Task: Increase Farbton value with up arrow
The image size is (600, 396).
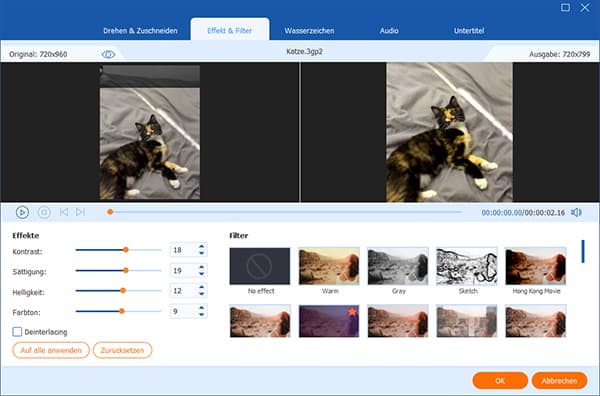Action: (x=202, y=308)
